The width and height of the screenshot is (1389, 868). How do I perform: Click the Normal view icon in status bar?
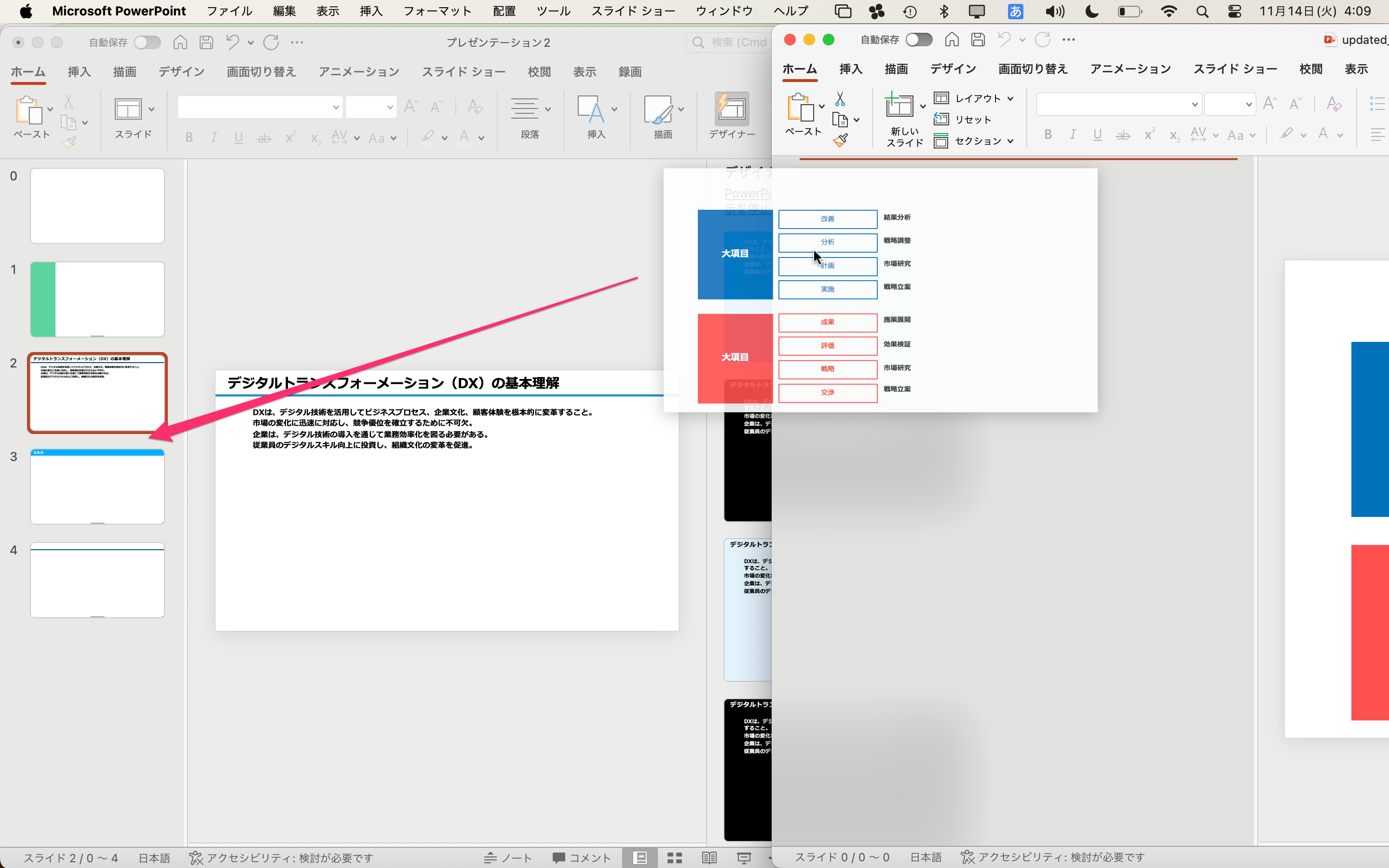pos(640,858)
